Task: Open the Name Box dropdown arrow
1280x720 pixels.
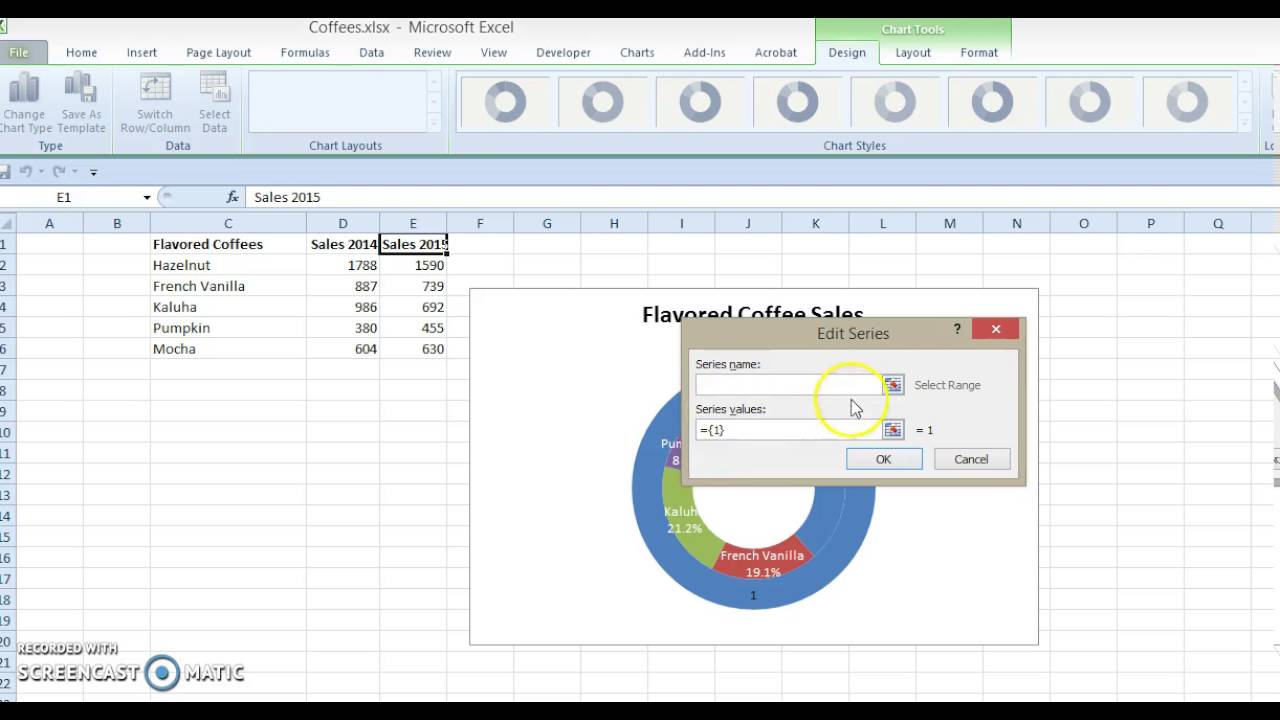Action: pyautogui.click(x=147, y=198)
